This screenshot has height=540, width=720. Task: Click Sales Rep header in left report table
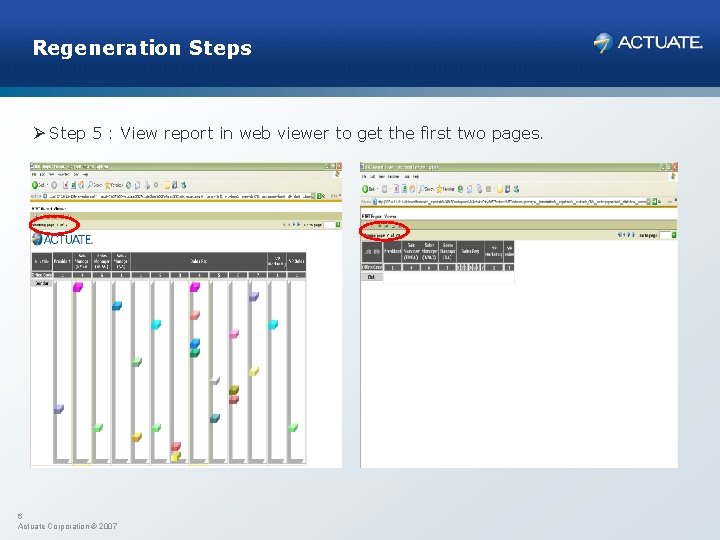[198, 261]
